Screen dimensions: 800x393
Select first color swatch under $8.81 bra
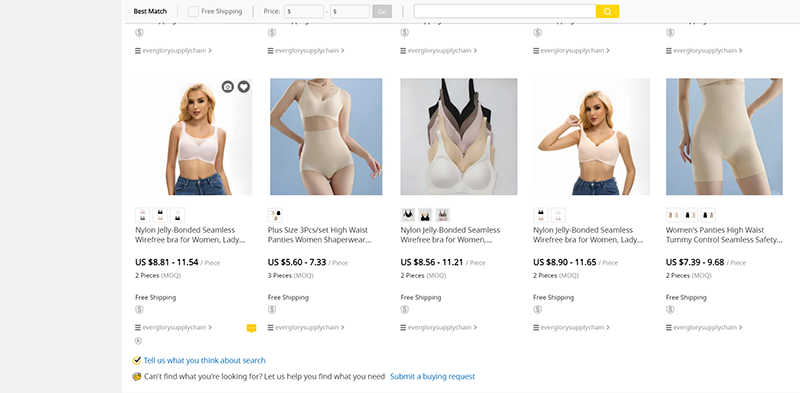tap(142, 215)
